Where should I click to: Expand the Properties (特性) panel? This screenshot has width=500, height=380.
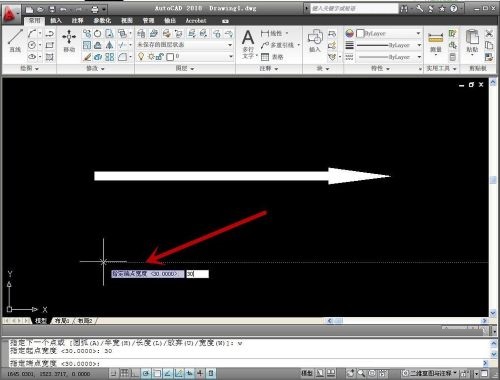(380, 69)
